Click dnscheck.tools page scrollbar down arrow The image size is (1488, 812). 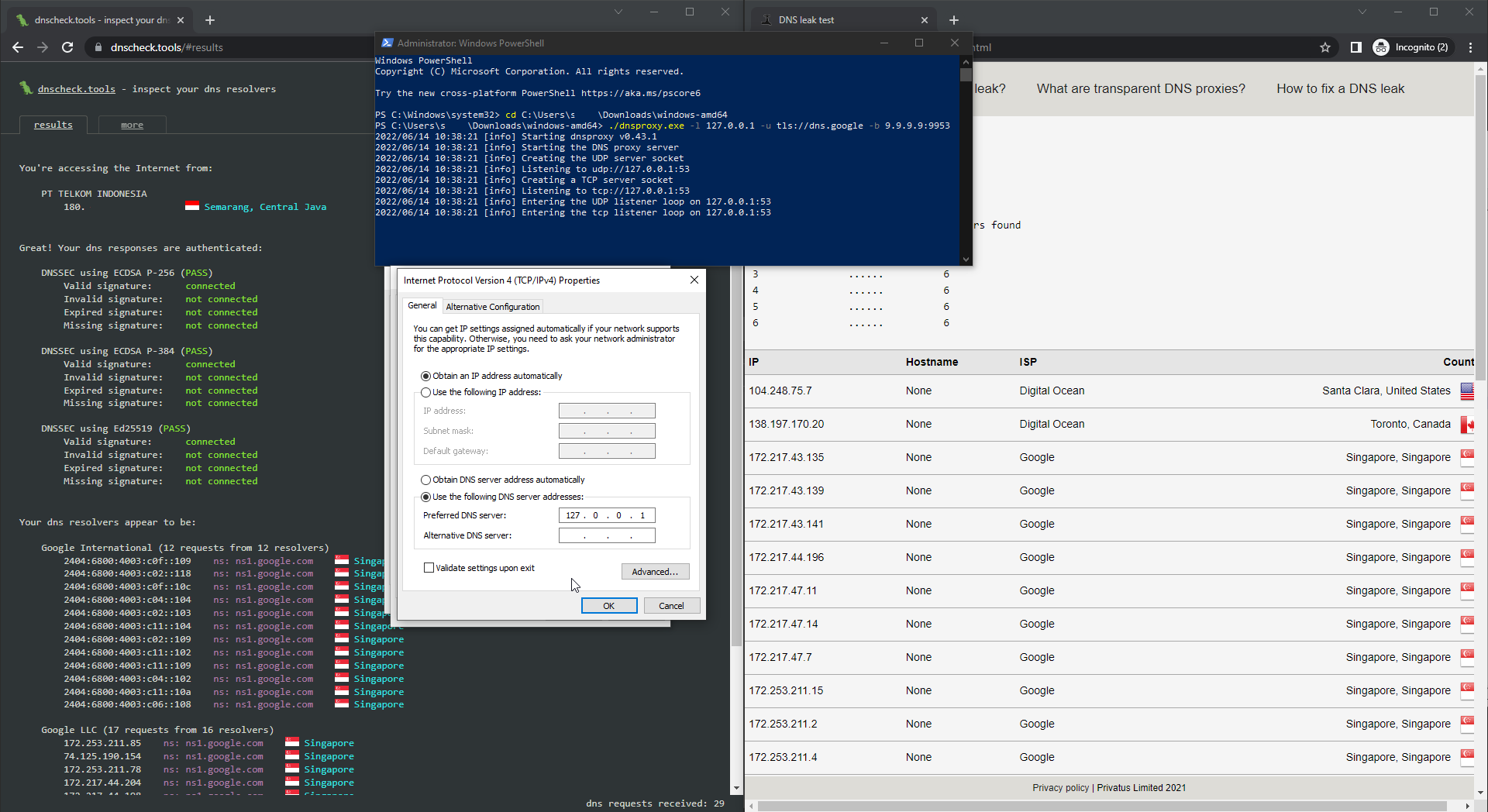click(736, 789)
